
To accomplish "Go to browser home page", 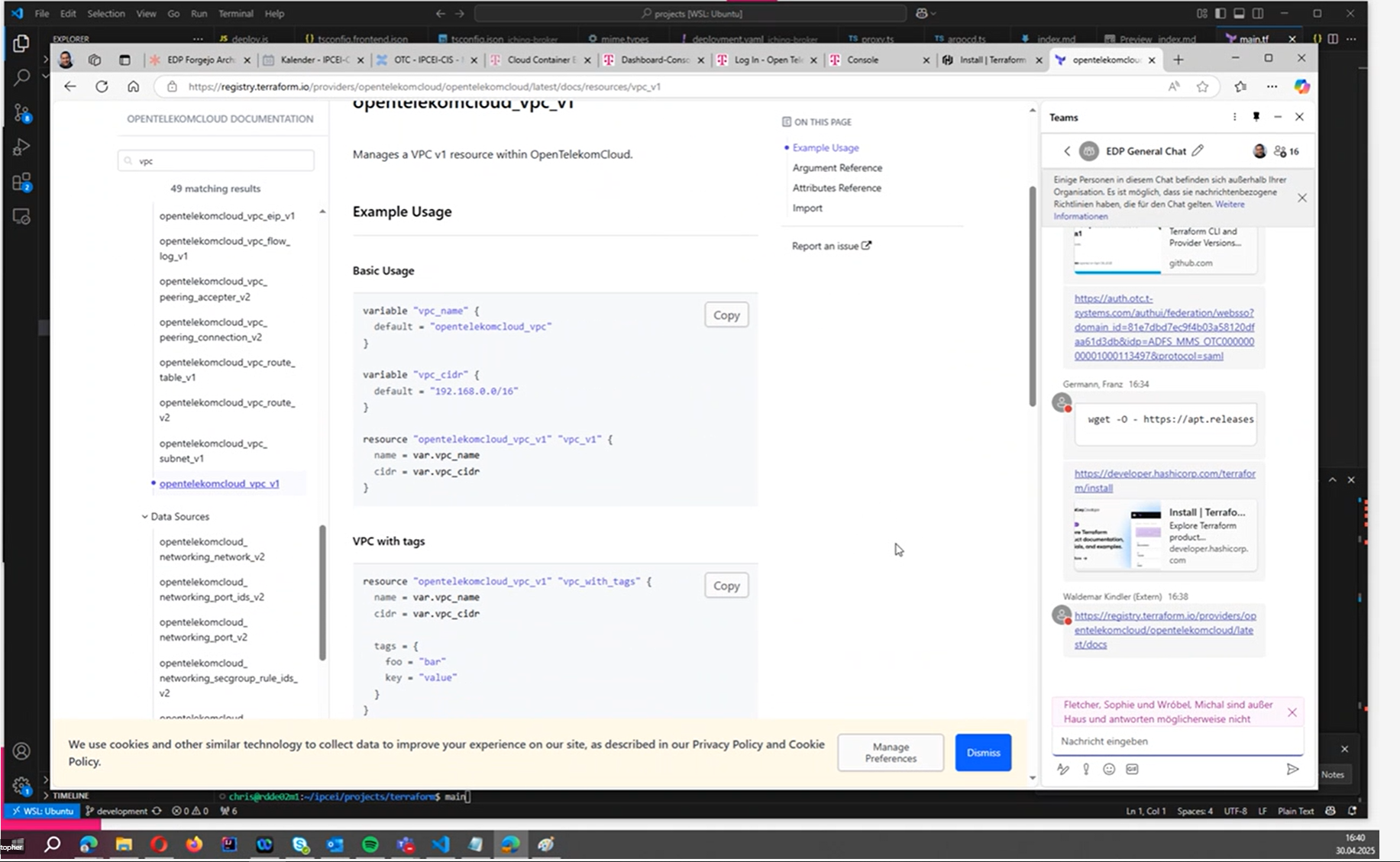I will pos(133,86).
